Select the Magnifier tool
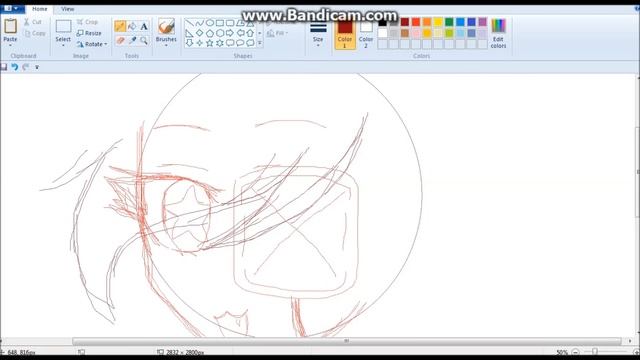This screenshot has height=360, width=640. [x=144, y=40]
